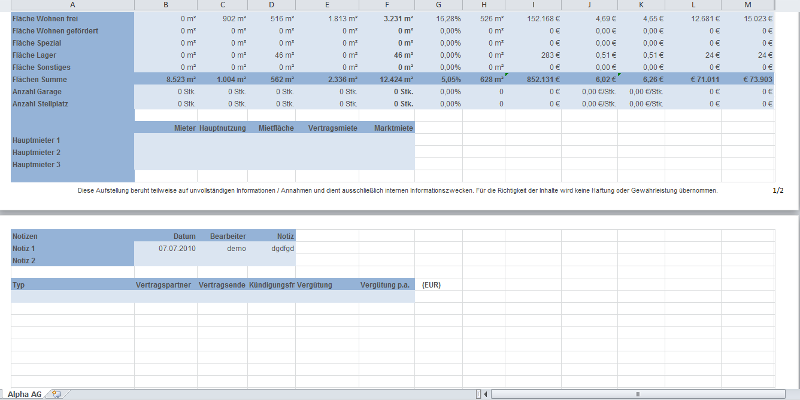Select the 'Fläche Wohnen gefördert' cell
Screen dimensions: 800x400
72,31
